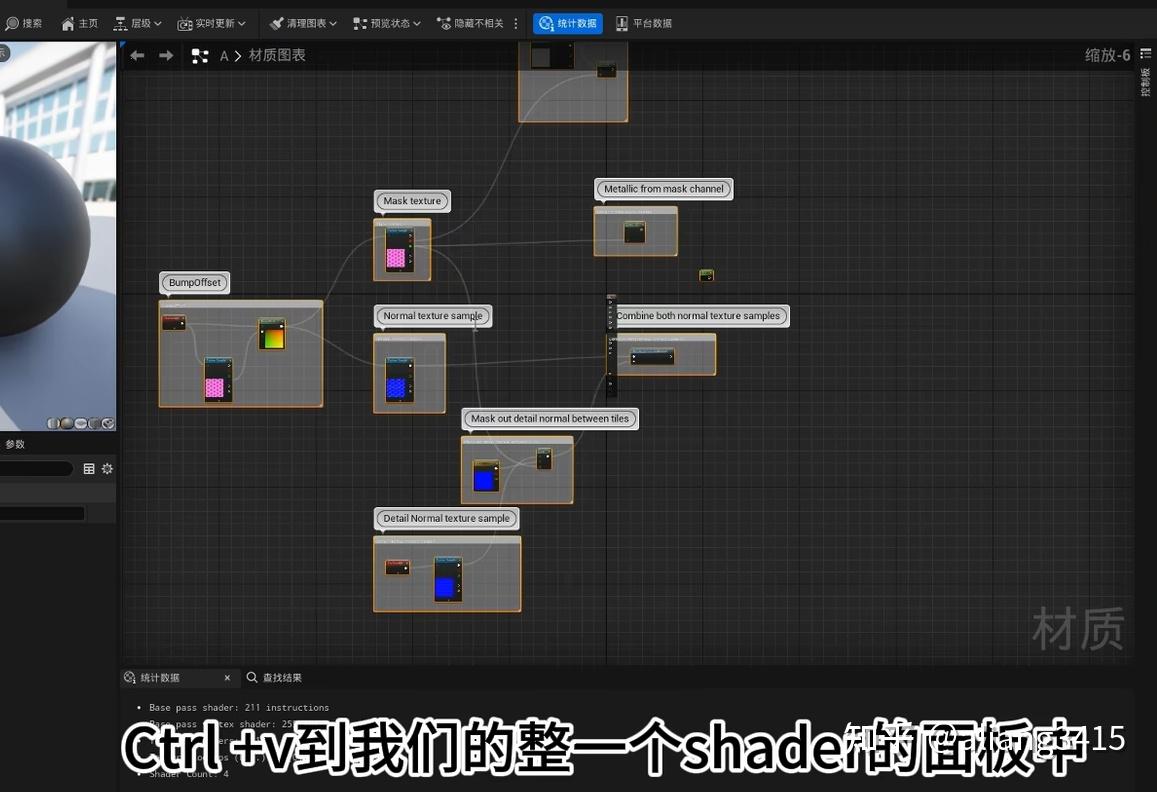Click the settings gear in the 参数 panel

(107, 468)
